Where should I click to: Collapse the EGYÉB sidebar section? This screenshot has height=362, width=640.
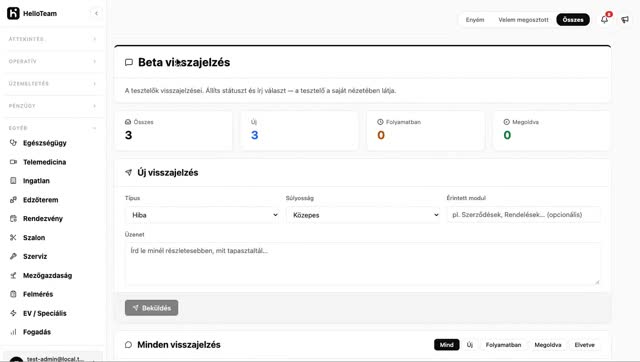[53, 128]
